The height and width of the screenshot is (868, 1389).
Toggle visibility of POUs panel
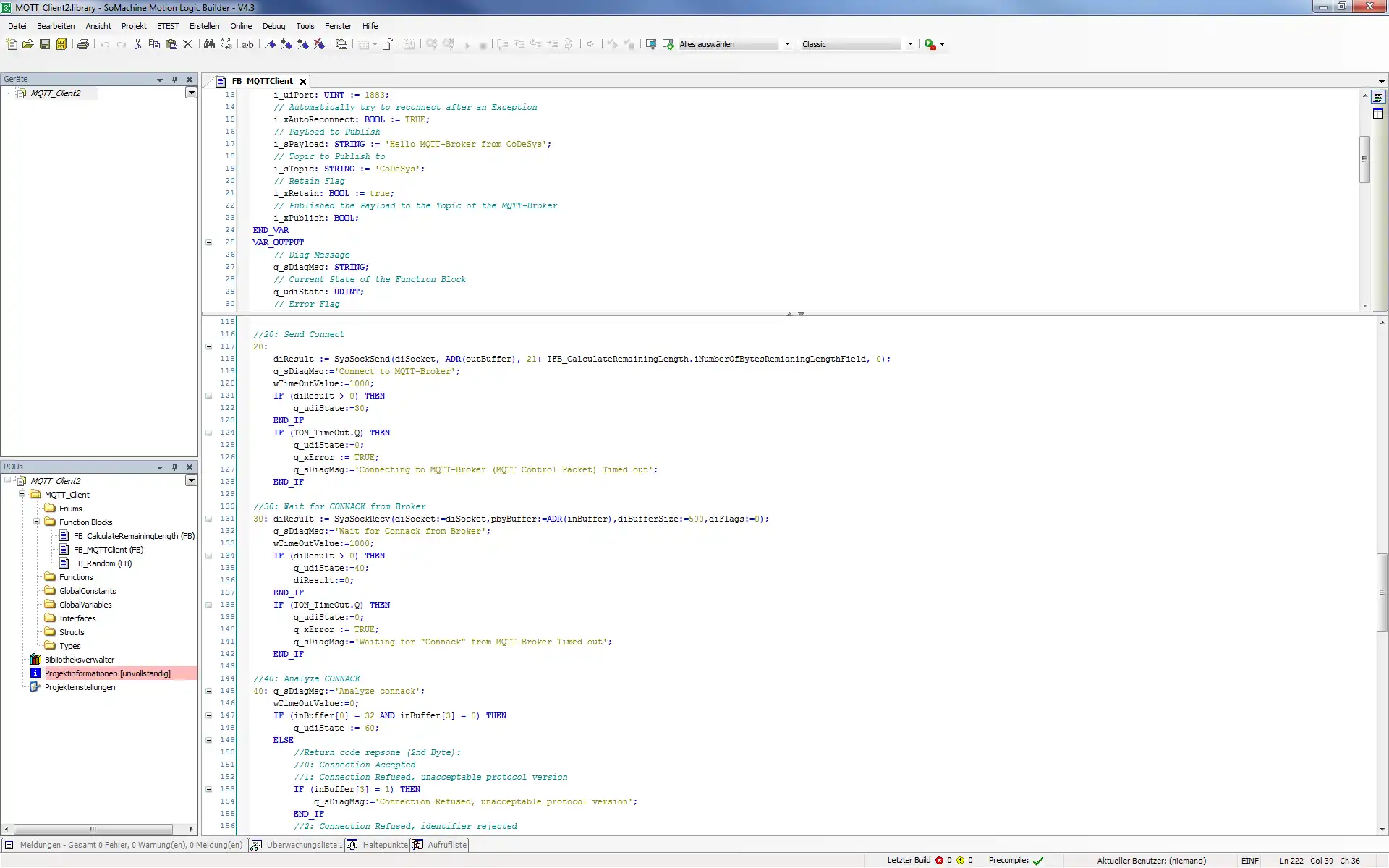(174, 467)
